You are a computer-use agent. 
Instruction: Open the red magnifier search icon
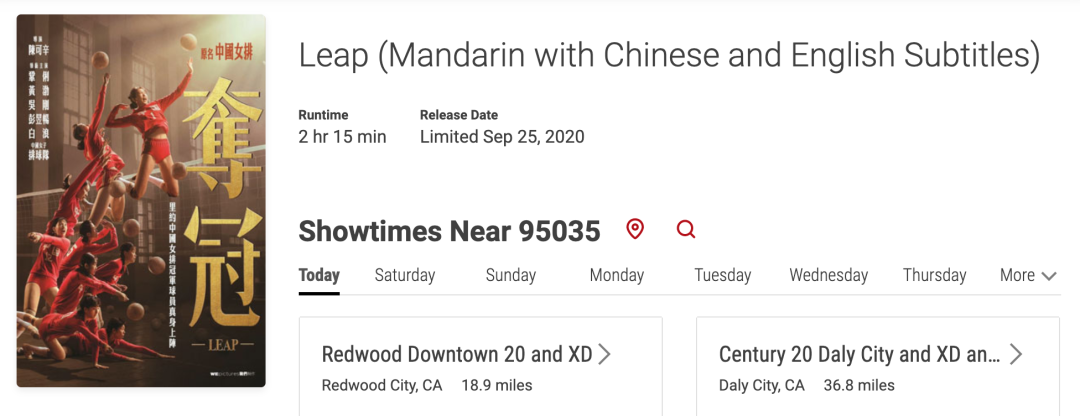point(686,229)
